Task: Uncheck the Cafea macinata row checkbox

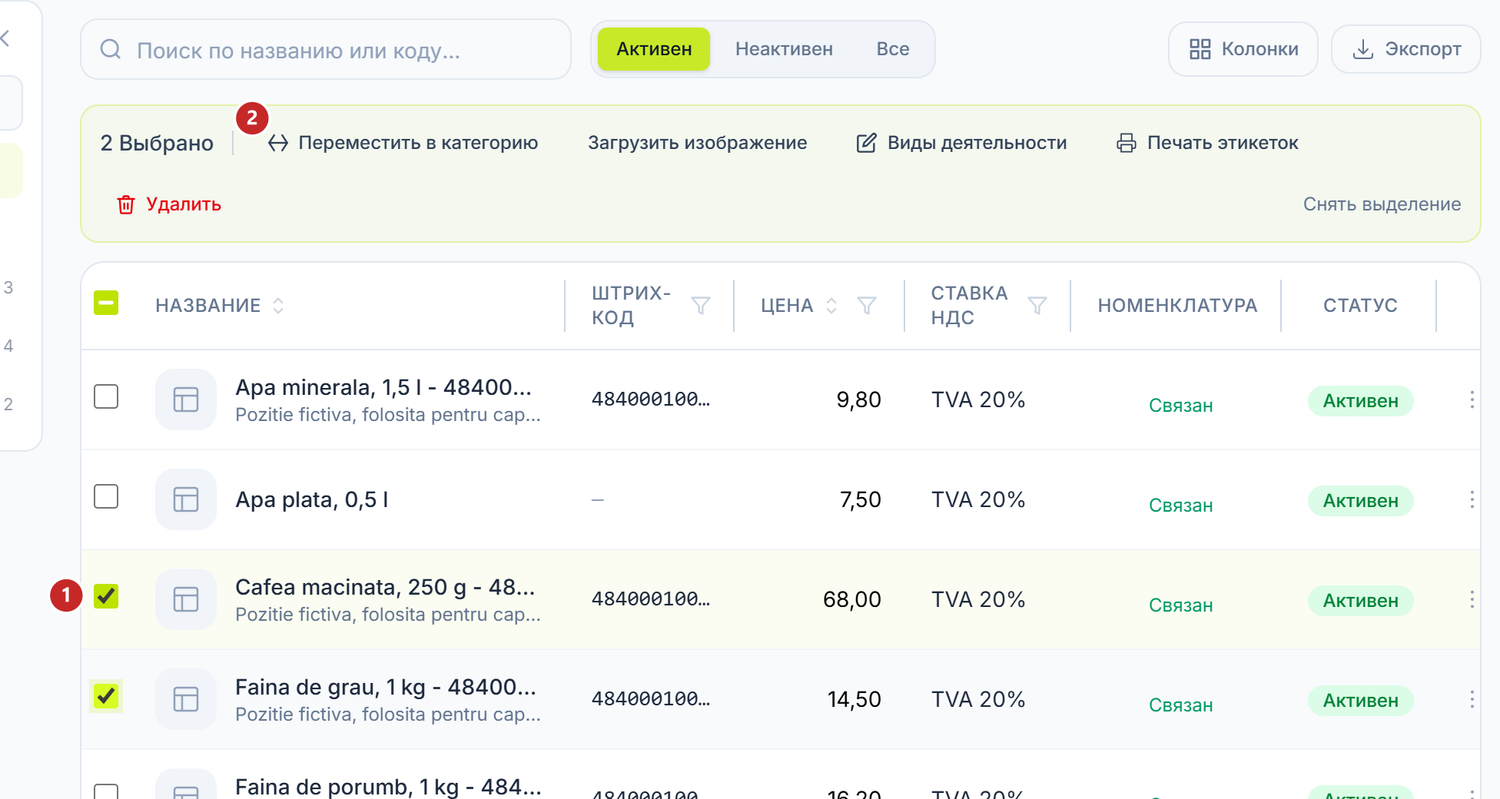Action: click(106, 596)
